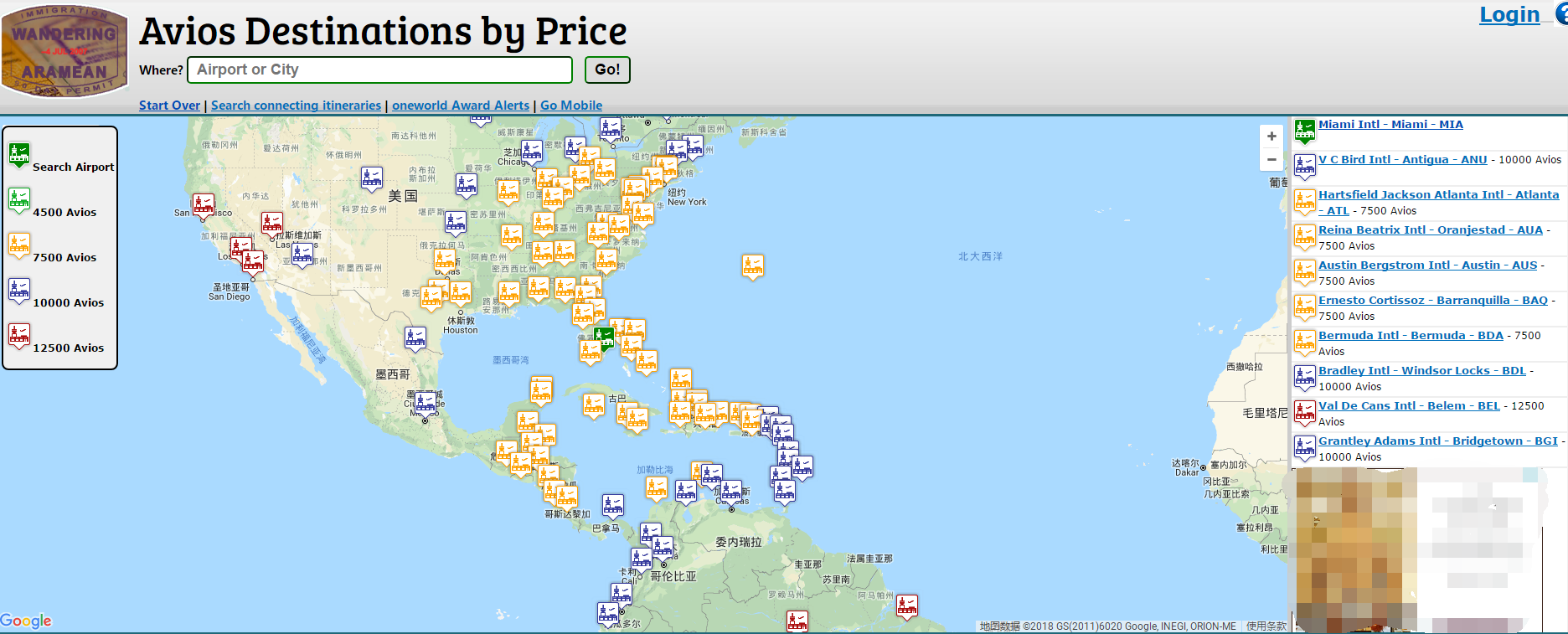Click the orange list icon beside Bermuda Intl
This screenshot has height=634, width=1568.
1305,343
